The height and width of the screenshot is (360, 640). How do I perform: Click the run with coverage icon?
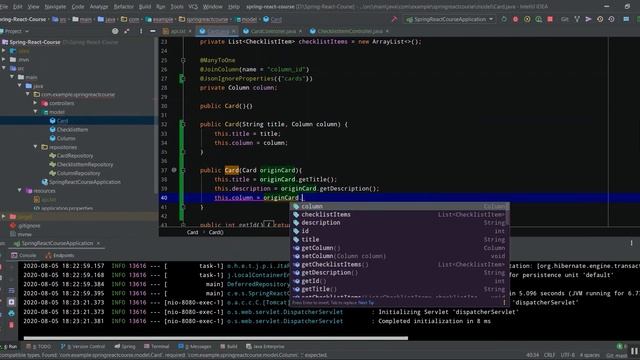coord(527,19)
